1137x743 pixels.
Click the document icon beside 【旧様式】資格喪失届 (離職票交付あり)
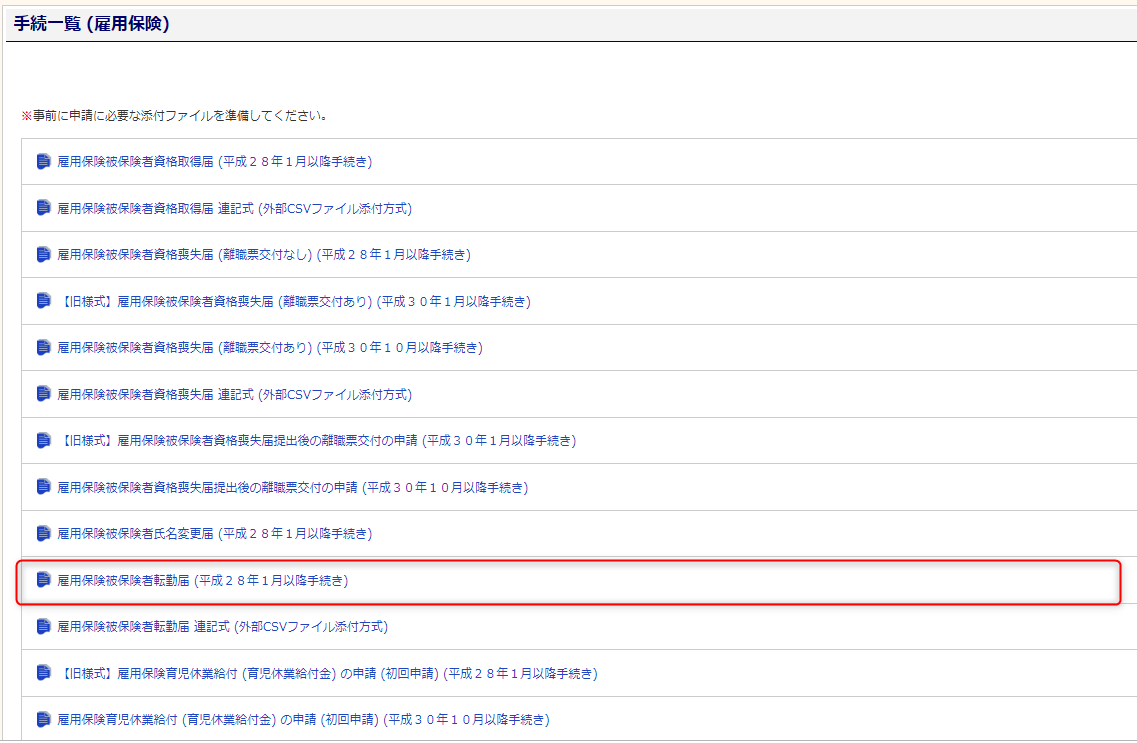point(43,301)
